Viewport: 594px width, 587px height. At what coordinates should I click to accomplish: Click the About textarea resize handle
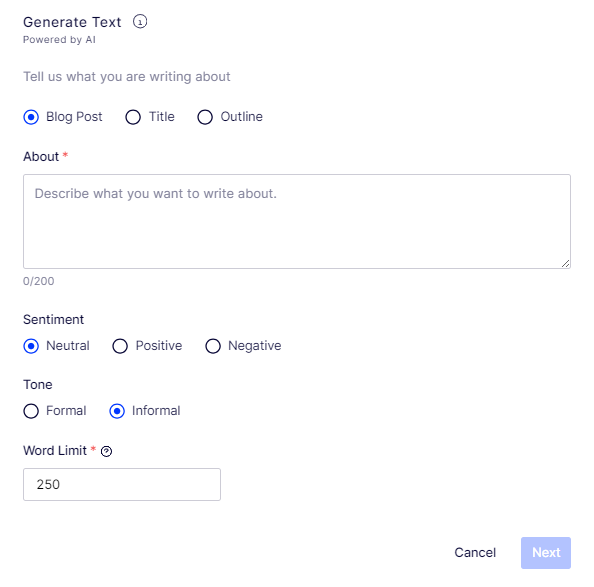[x=565, y=264]
